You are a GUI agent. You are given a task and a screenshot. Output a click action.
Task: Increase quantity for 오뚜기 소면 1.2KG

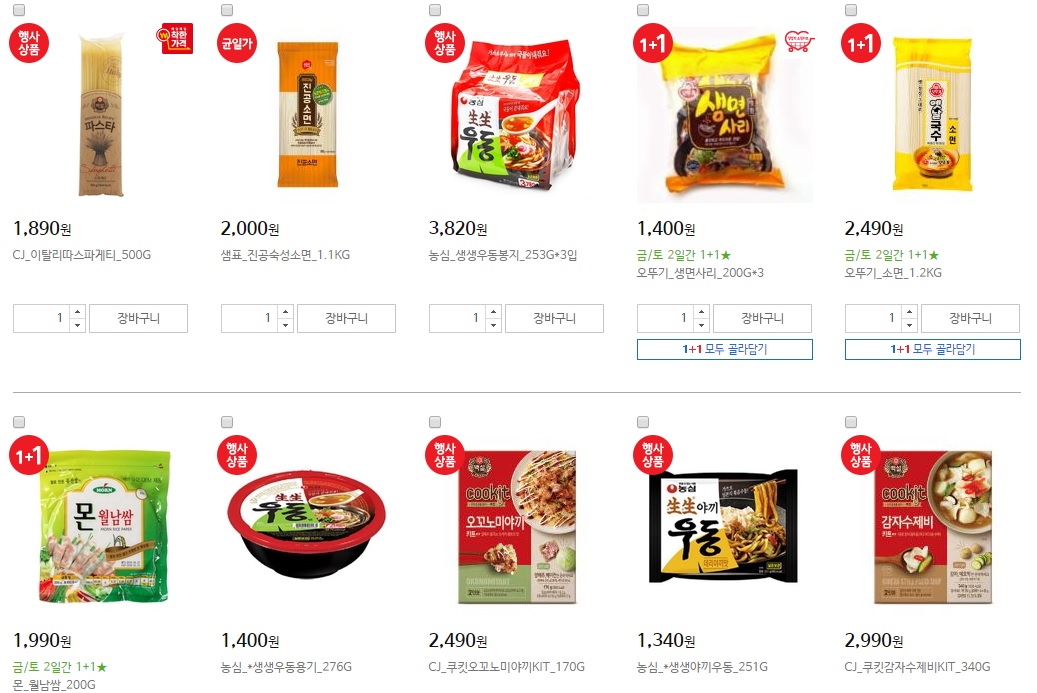909,311
